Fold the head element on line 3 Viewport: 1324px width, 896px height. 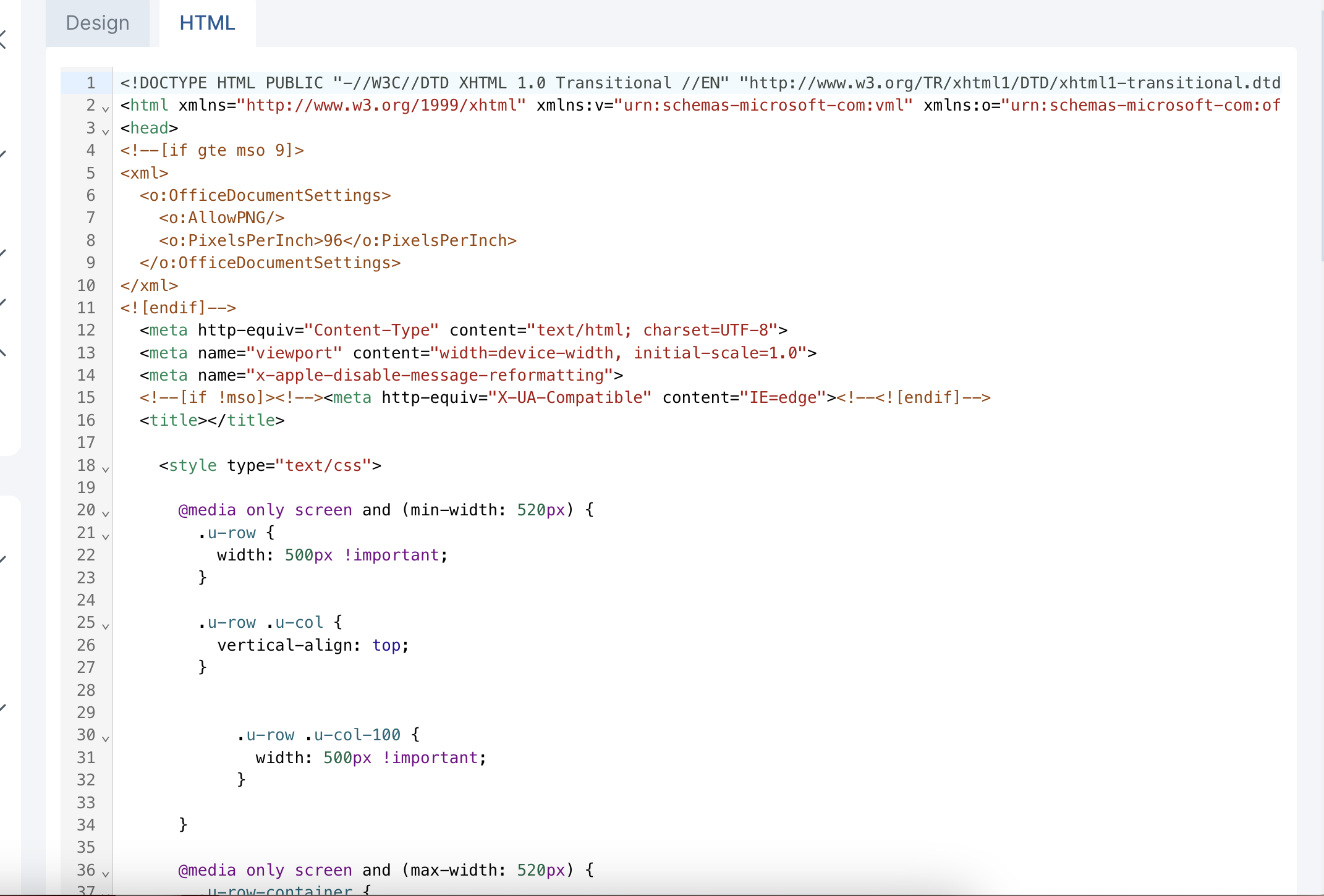coord(106,131)
